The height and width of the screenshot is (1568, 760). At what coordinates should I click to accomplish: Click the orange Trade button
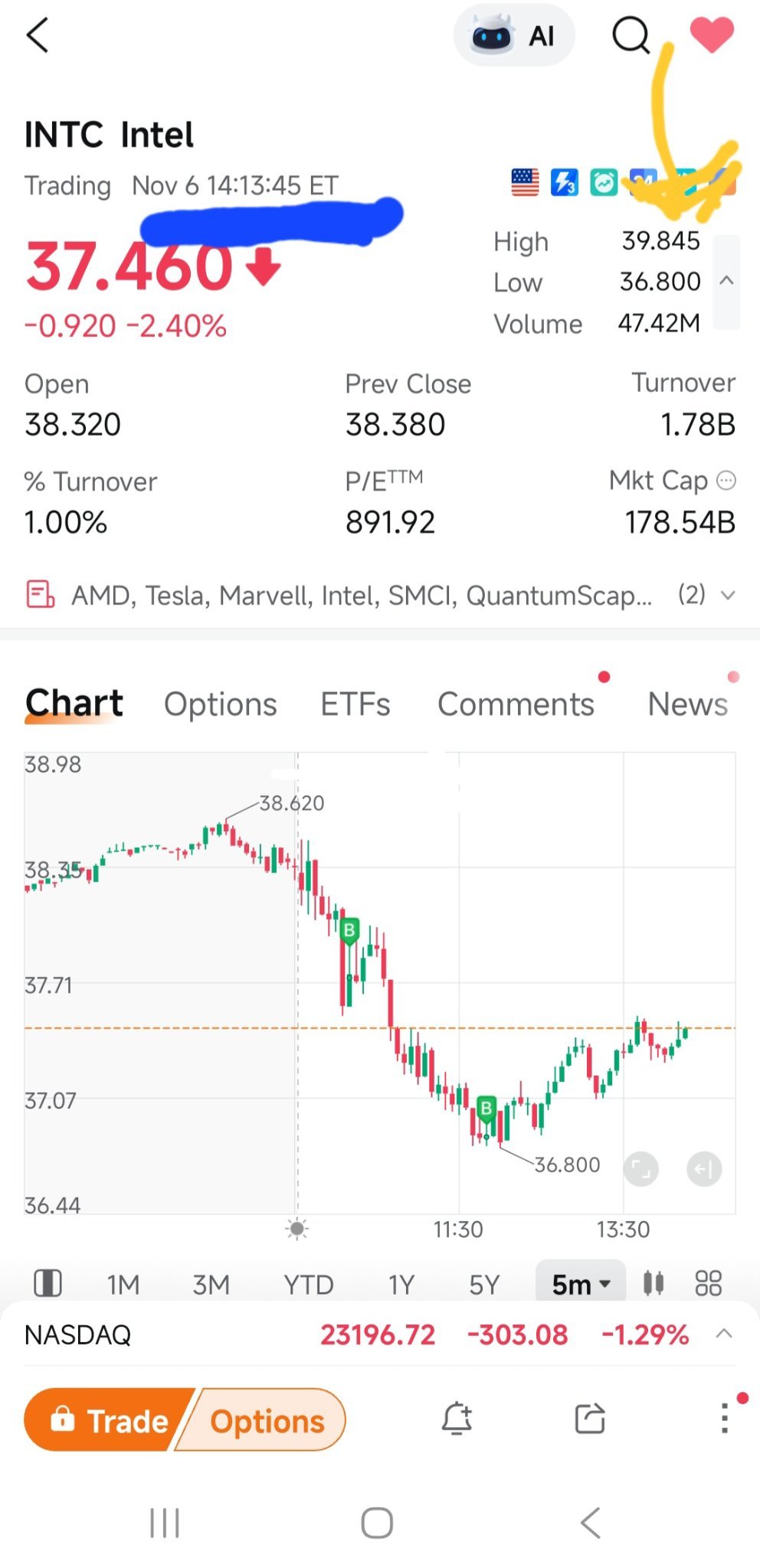pyautogui.click(x=108, y=1420)
